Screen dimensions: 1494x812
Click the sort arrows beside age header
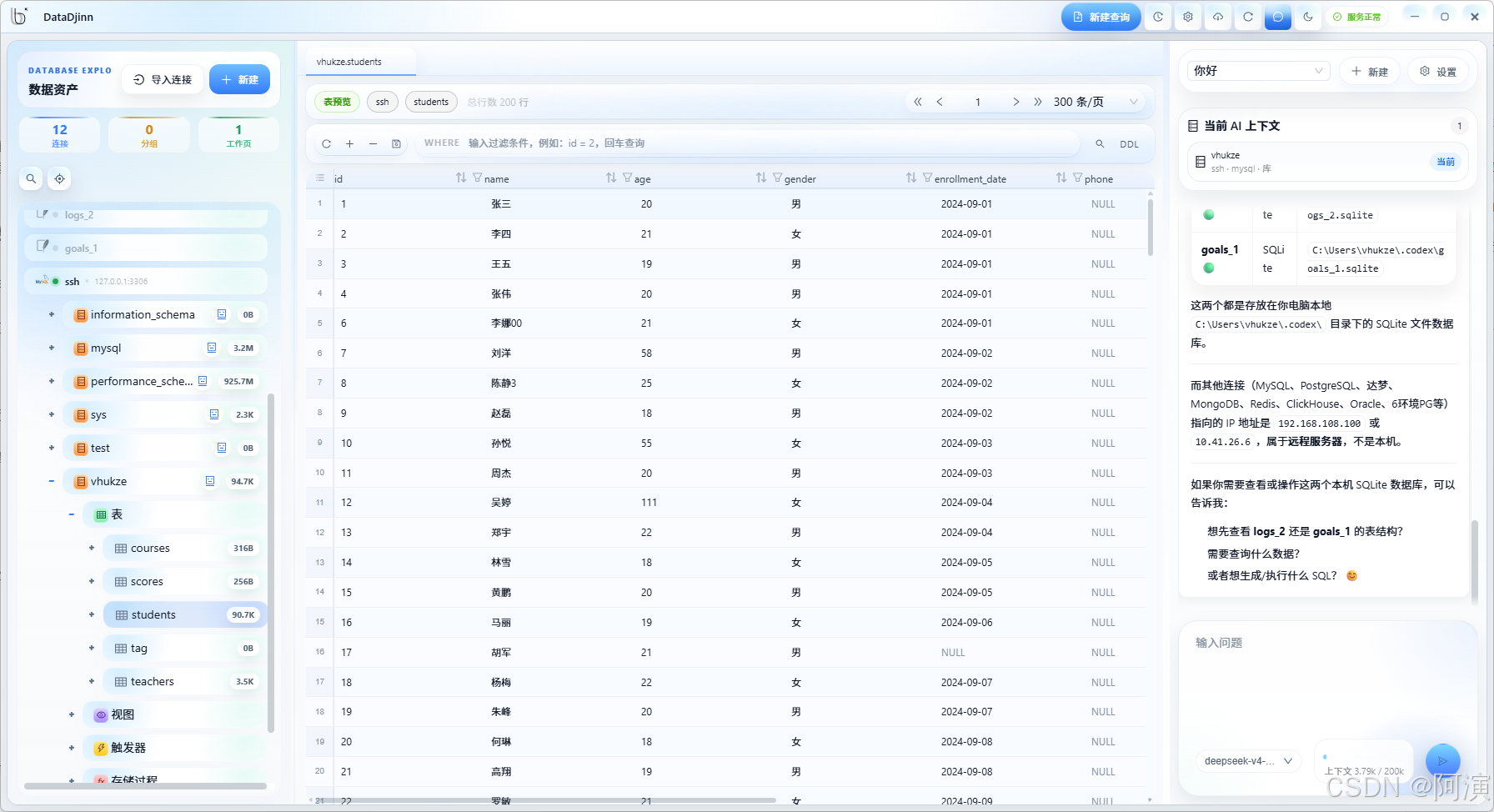pos(611,178)
